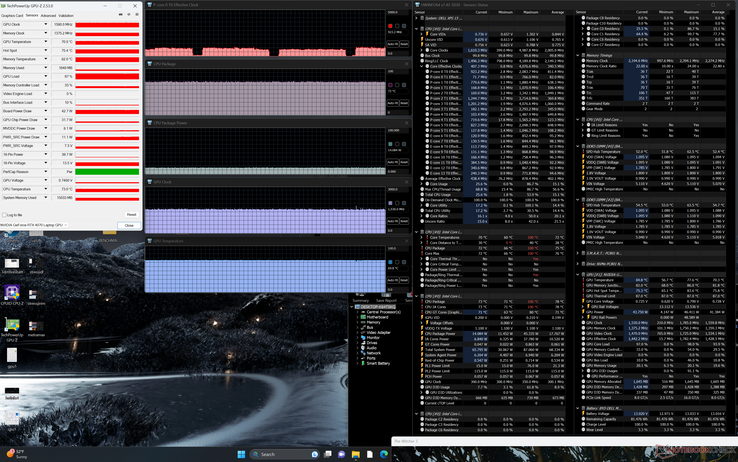Click the Reset button in GPU Clock graph
The image size is (738, 462).
pyautogui.click(x=404, y=221)
